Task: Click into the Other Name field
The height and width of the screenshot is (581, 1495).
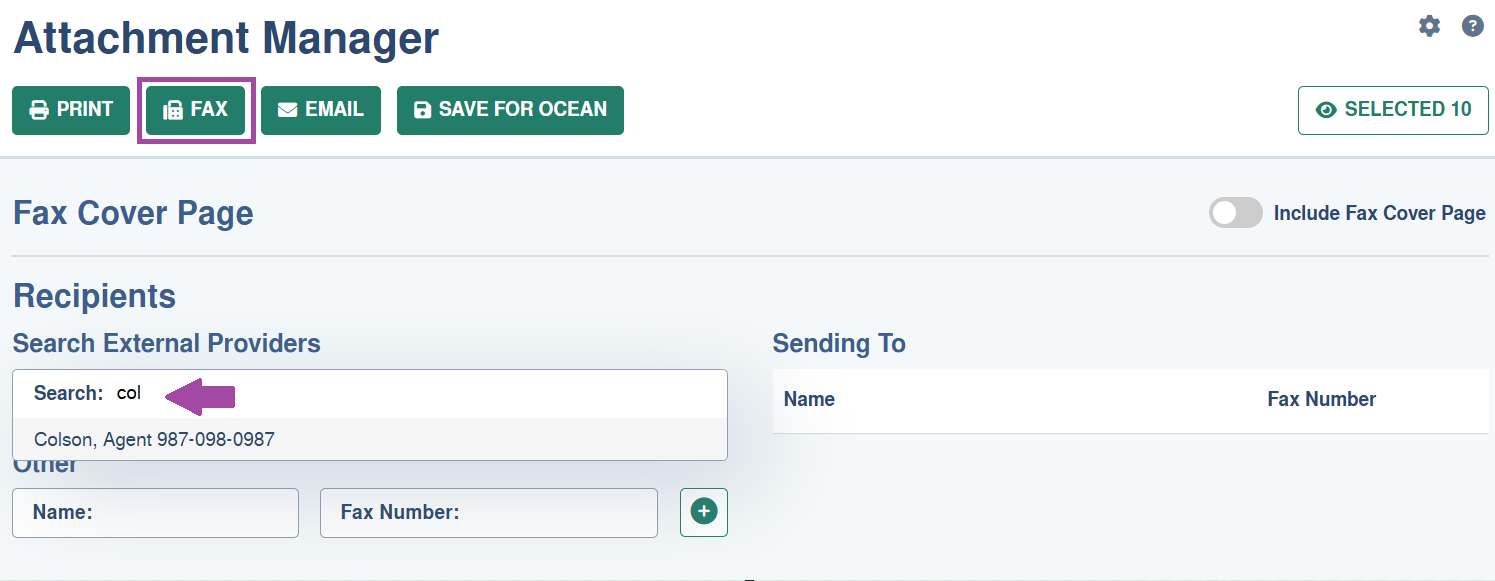Action: (155, 513)
